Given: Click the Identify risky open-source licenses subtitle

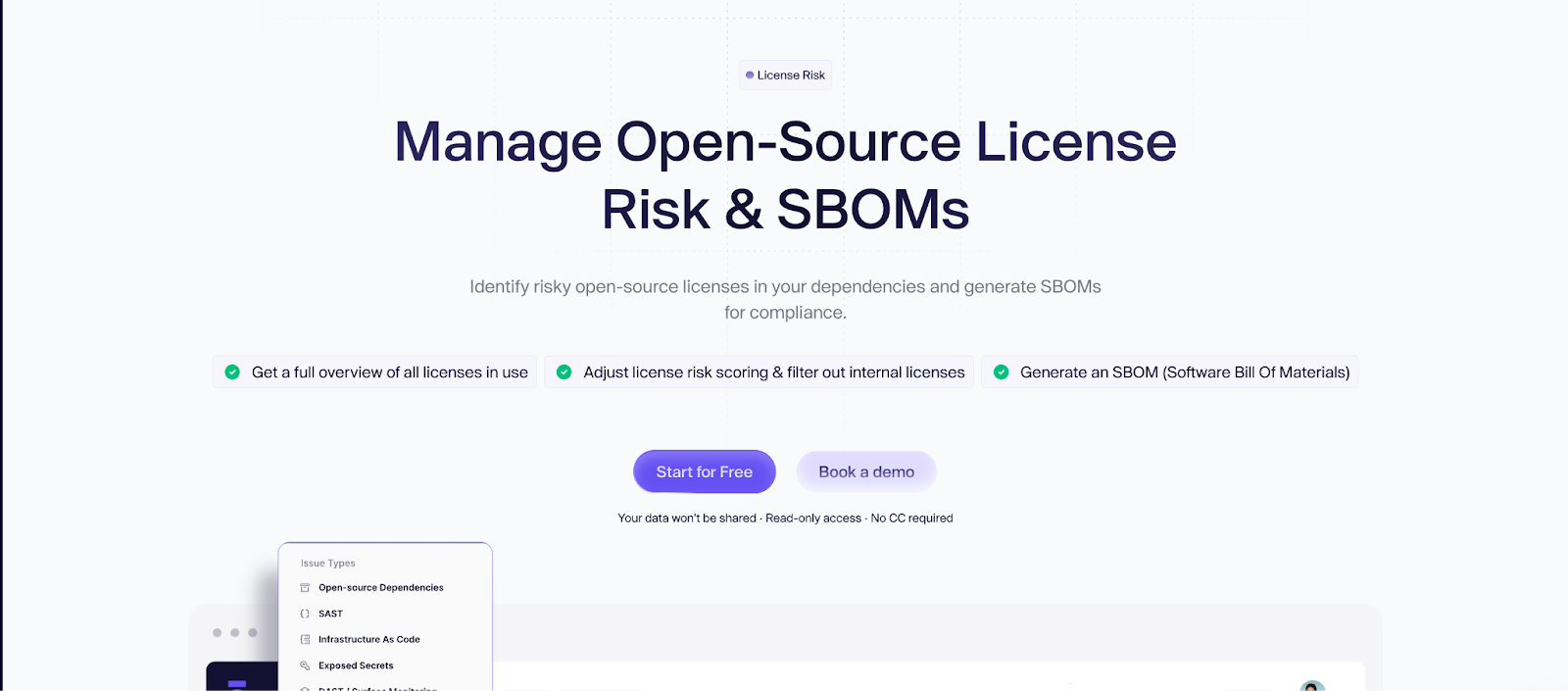Looking at the screenshot, I should (x=785, y=299).
